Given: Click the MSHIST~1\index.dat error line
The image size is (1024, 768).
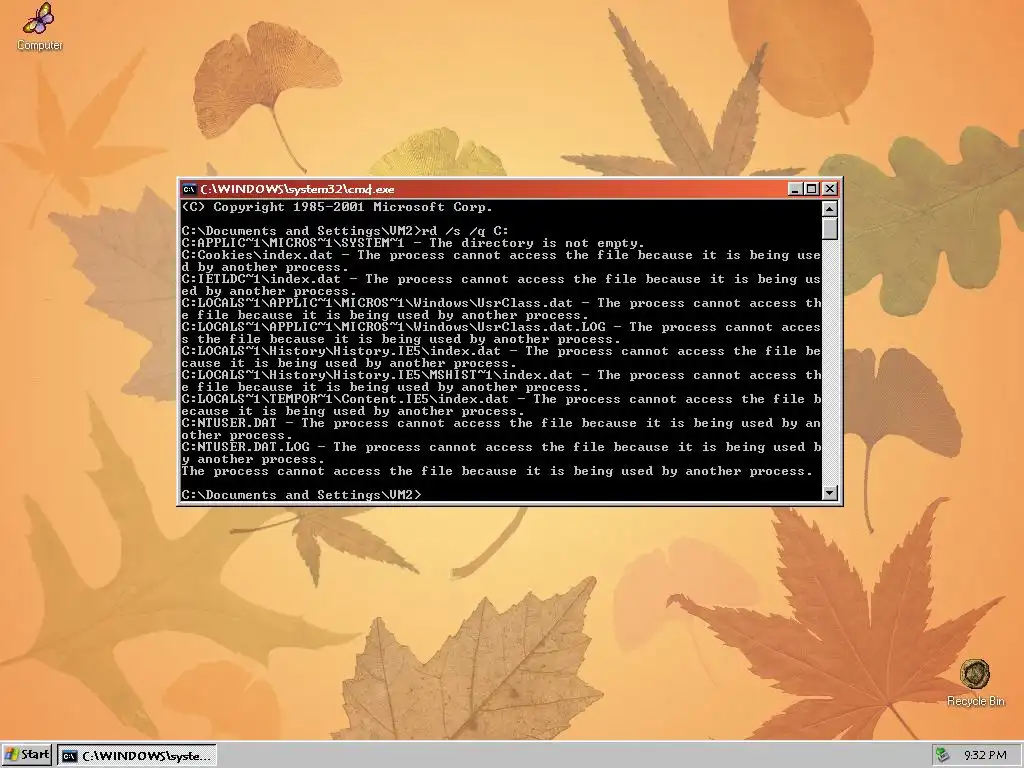Looking at the screenshot, I should pyautogui.click(x=501, y=381).
